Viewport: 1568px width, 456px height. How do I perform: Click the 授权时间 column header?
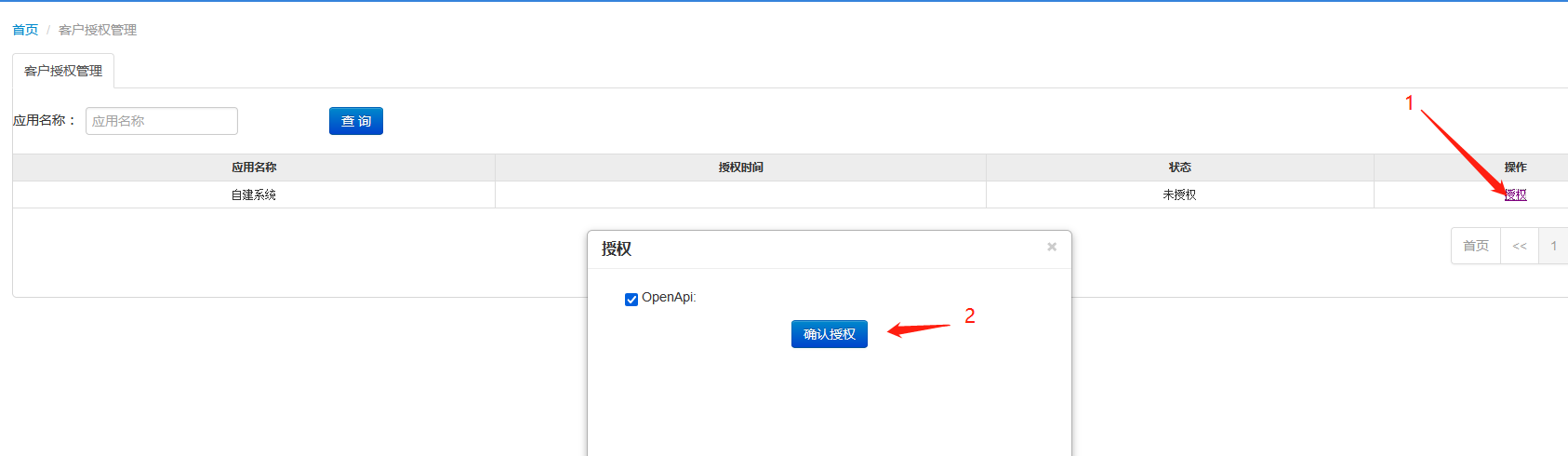coord(740,168)
